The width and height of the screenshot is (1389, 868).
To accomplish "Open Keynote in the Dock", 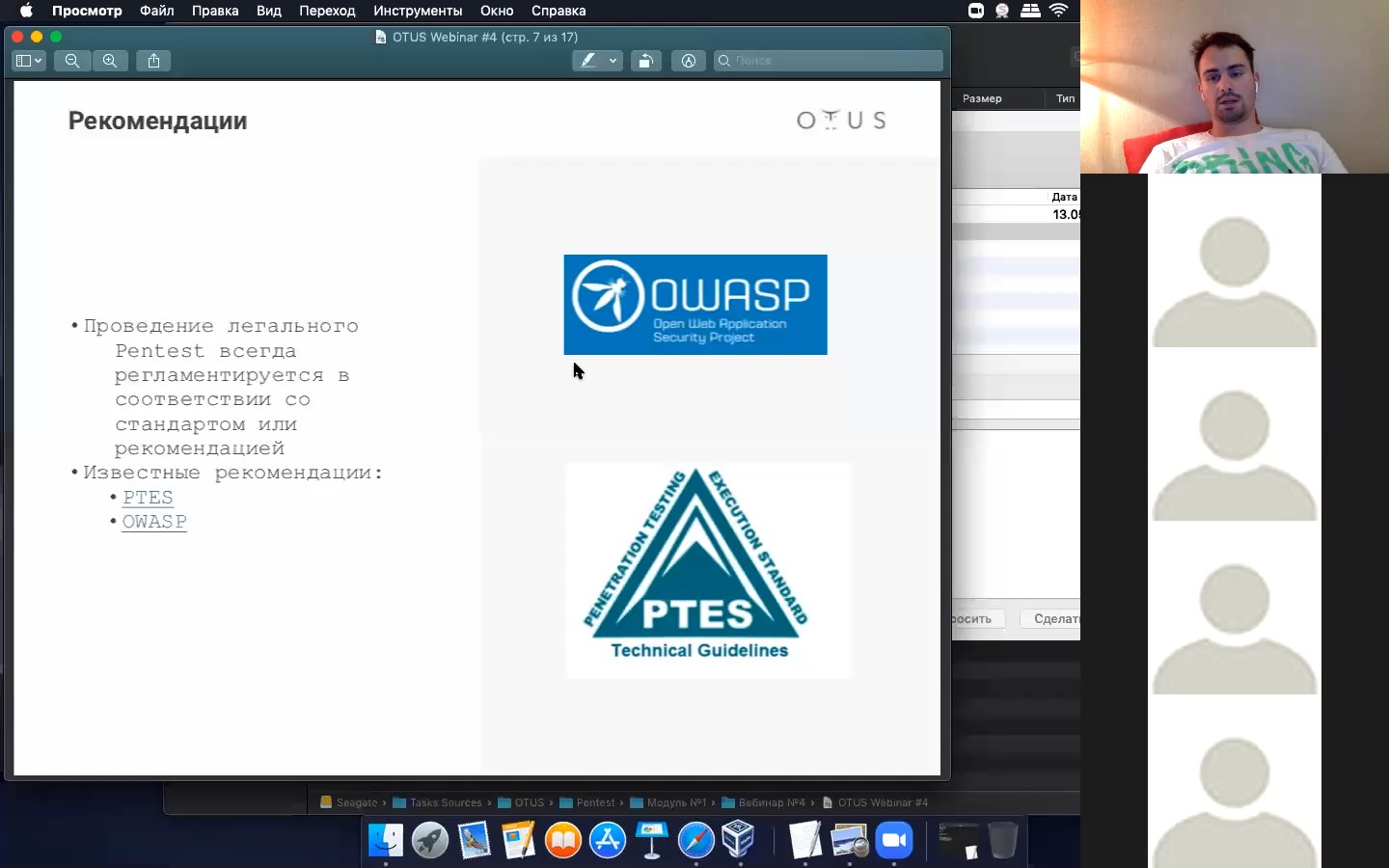I will [652, 840].
